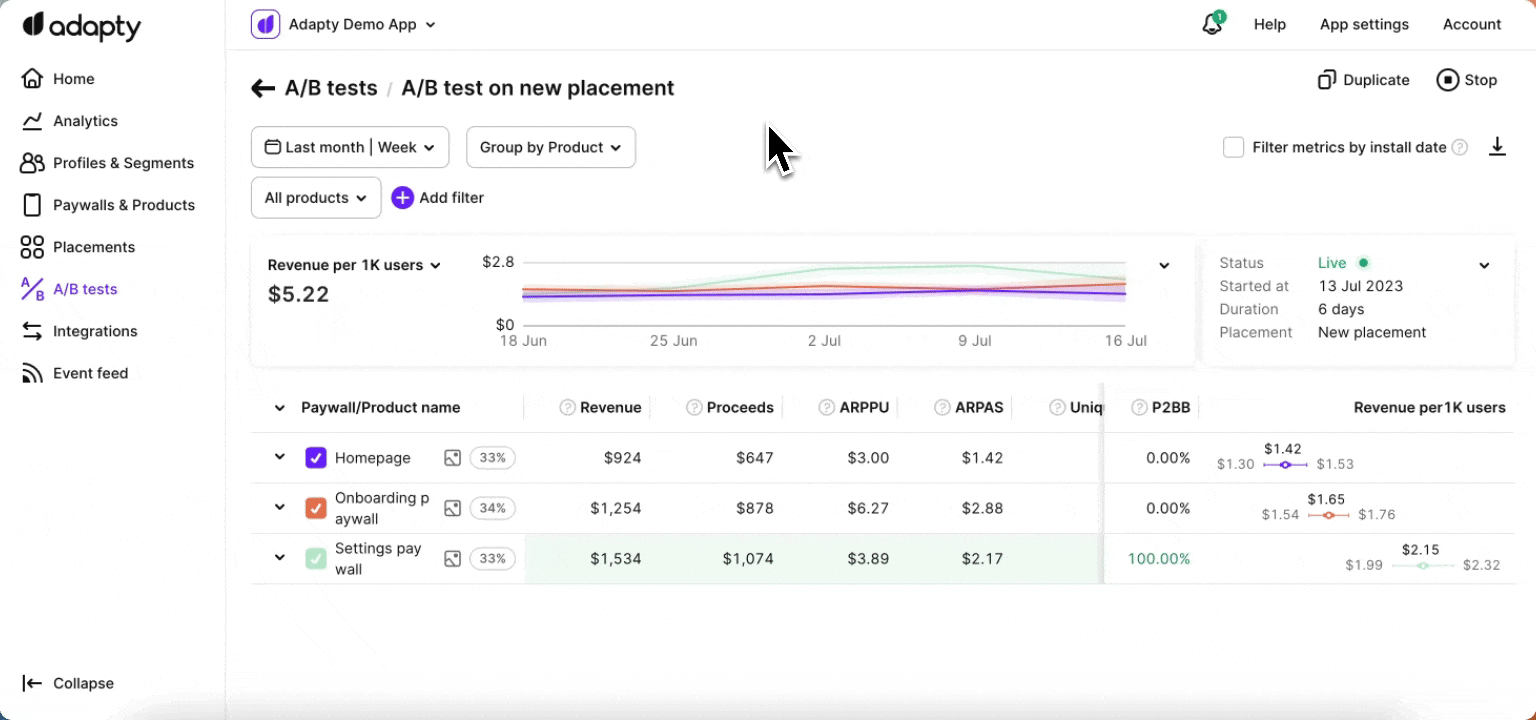
Task: Click the purple Add filter plus icon
Action: (x=402, y=198)
